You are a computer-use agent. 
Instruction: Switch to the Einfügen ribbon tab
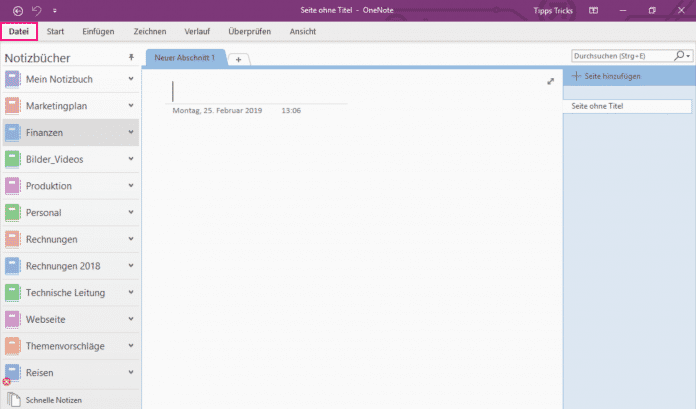100,32
